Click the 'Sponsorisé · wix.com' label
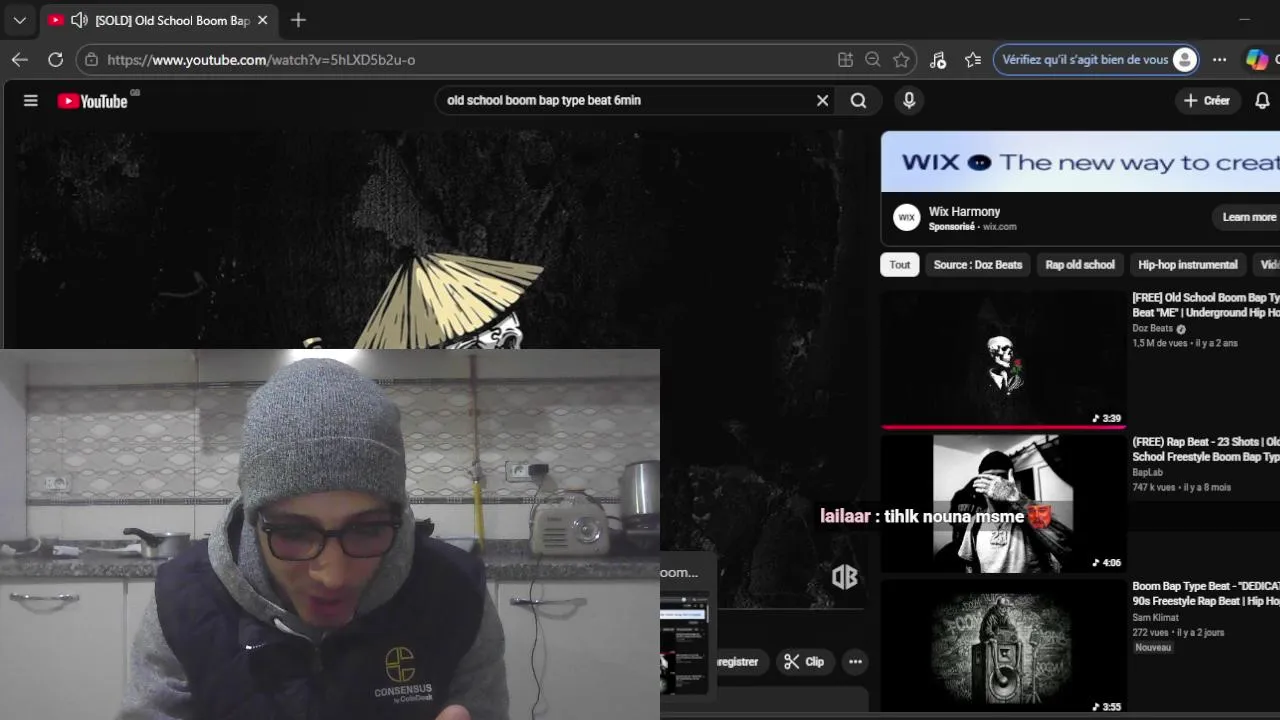 (x=972, y=227)
